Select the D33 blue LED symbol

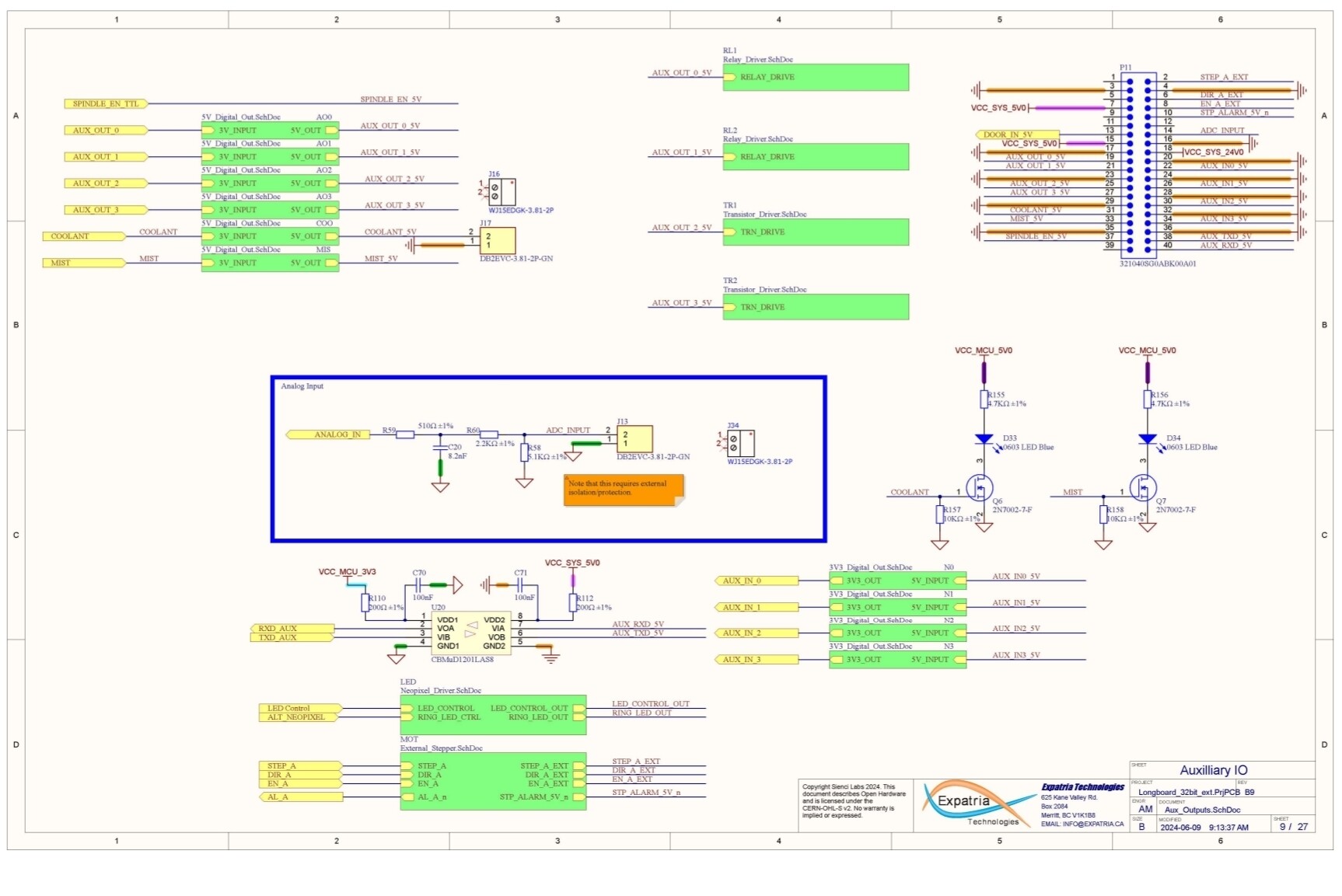(x=984, y=439)
